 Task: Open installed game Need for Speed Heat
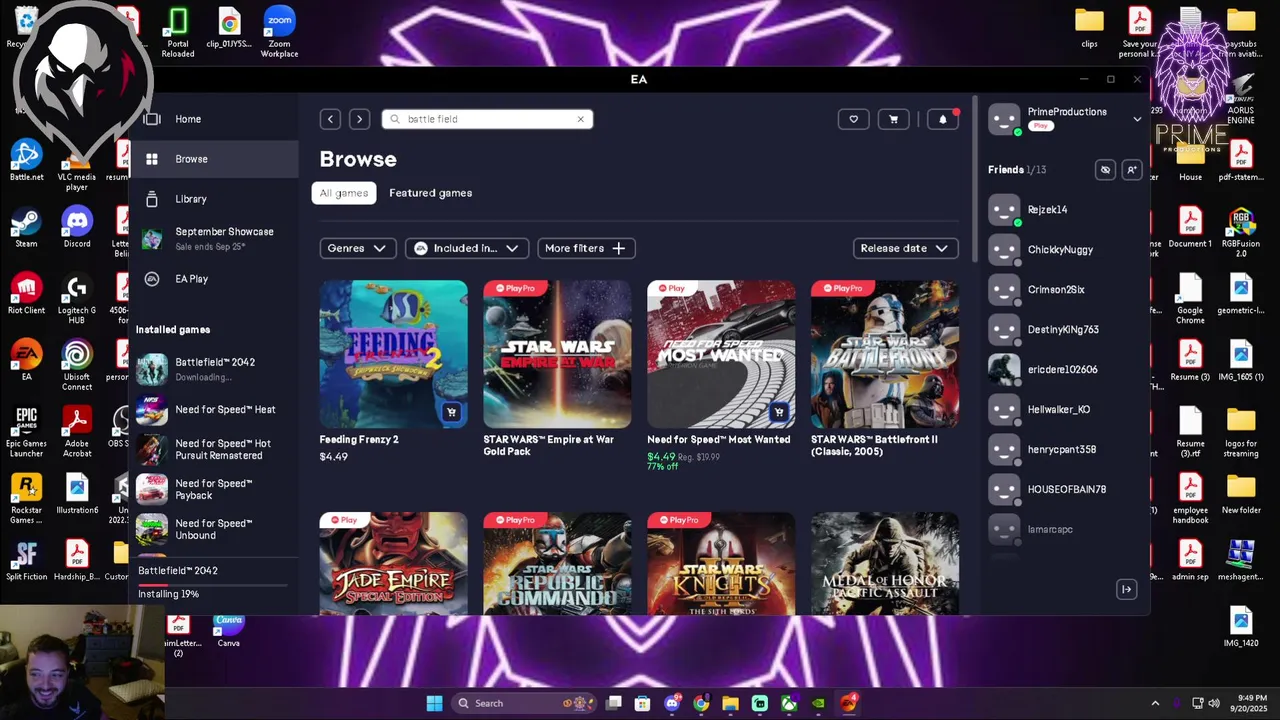tap(214, 409)
